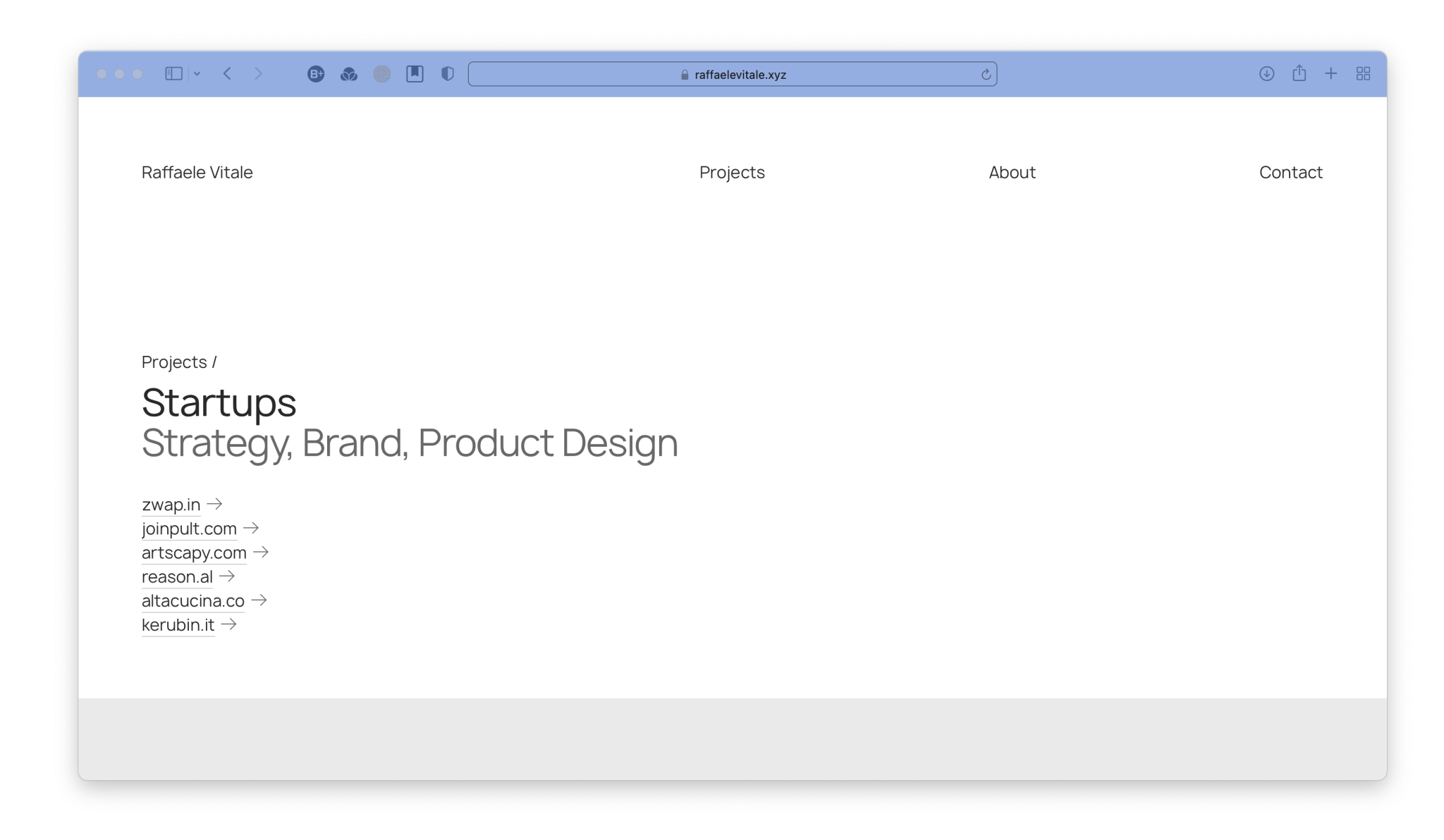The height and width of the screenshot is (840, 1444).
Task: Focus the raffaelevitale.xyz address field
Action: [x=732, y=74]
